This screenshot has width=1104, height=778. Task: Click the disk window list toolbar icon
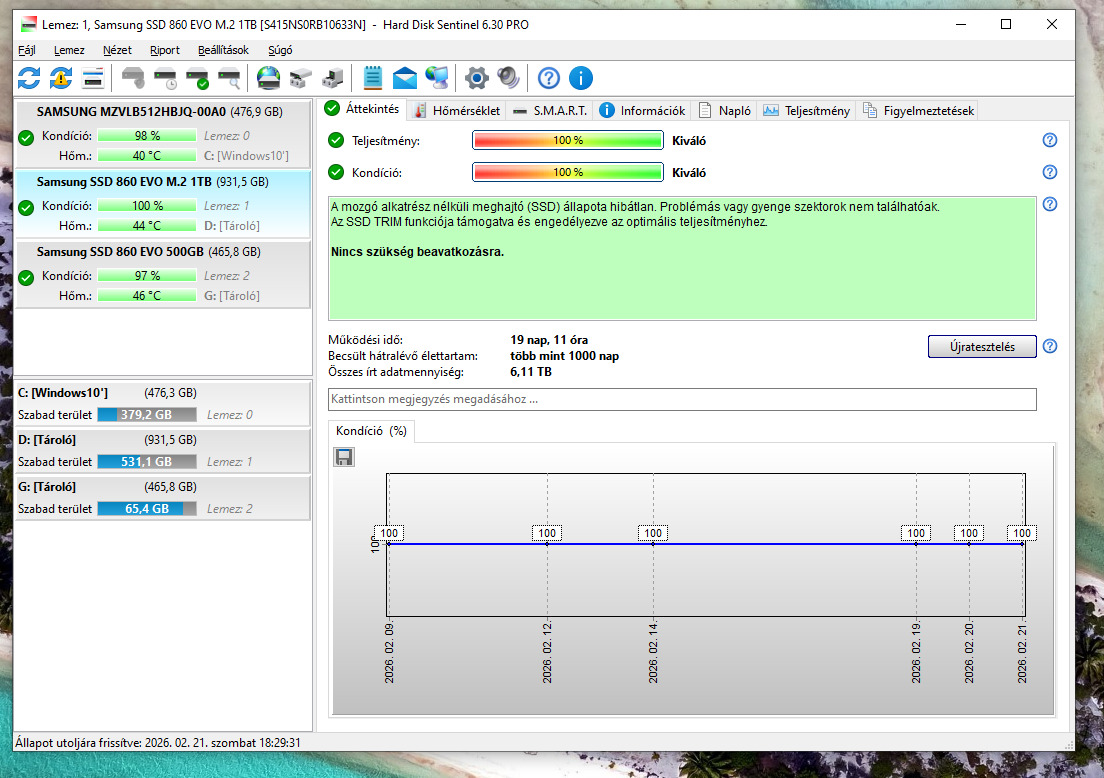[x=93, y=78]
